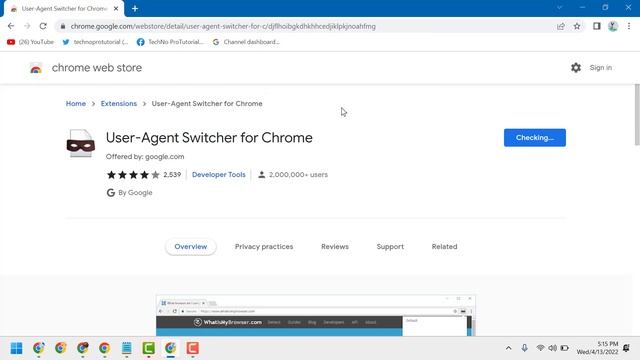The image size is (640, 360).
Task: Click the page vertical scrollbar
Action: pos(637,114)
